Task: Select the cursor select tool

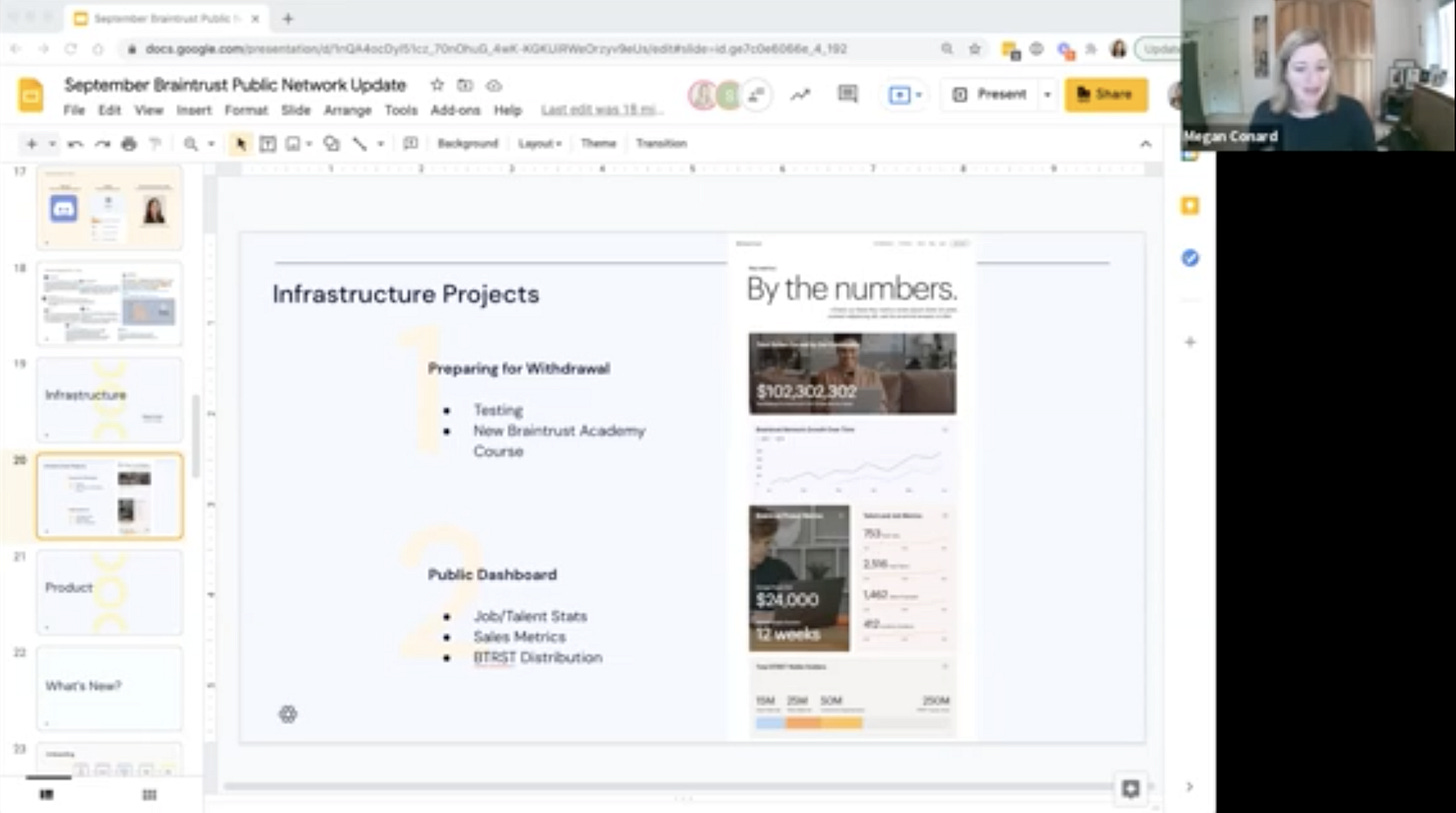Action: (x=240, y=144)
